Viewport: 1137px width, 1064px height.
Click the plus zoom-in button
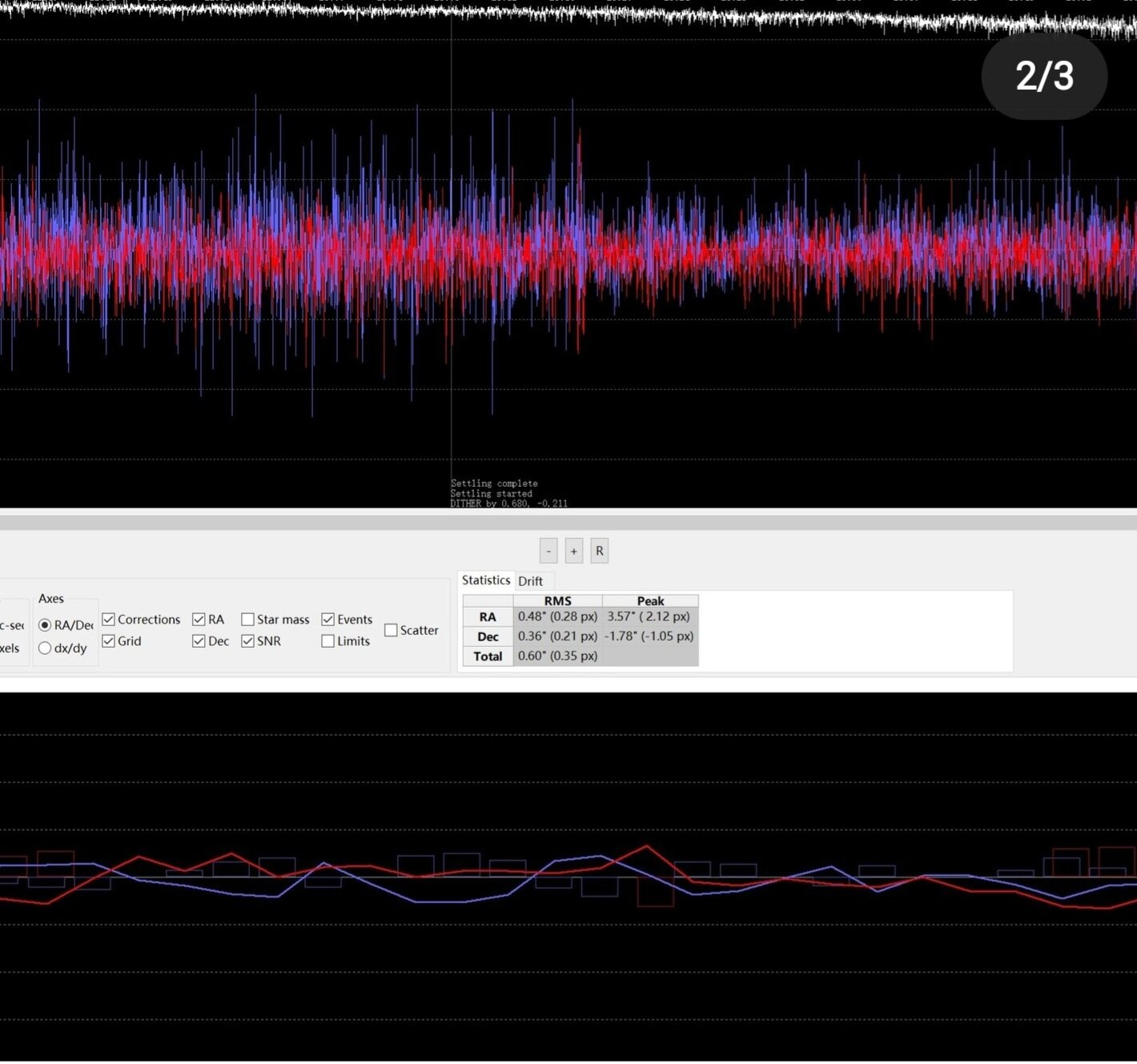573,551
